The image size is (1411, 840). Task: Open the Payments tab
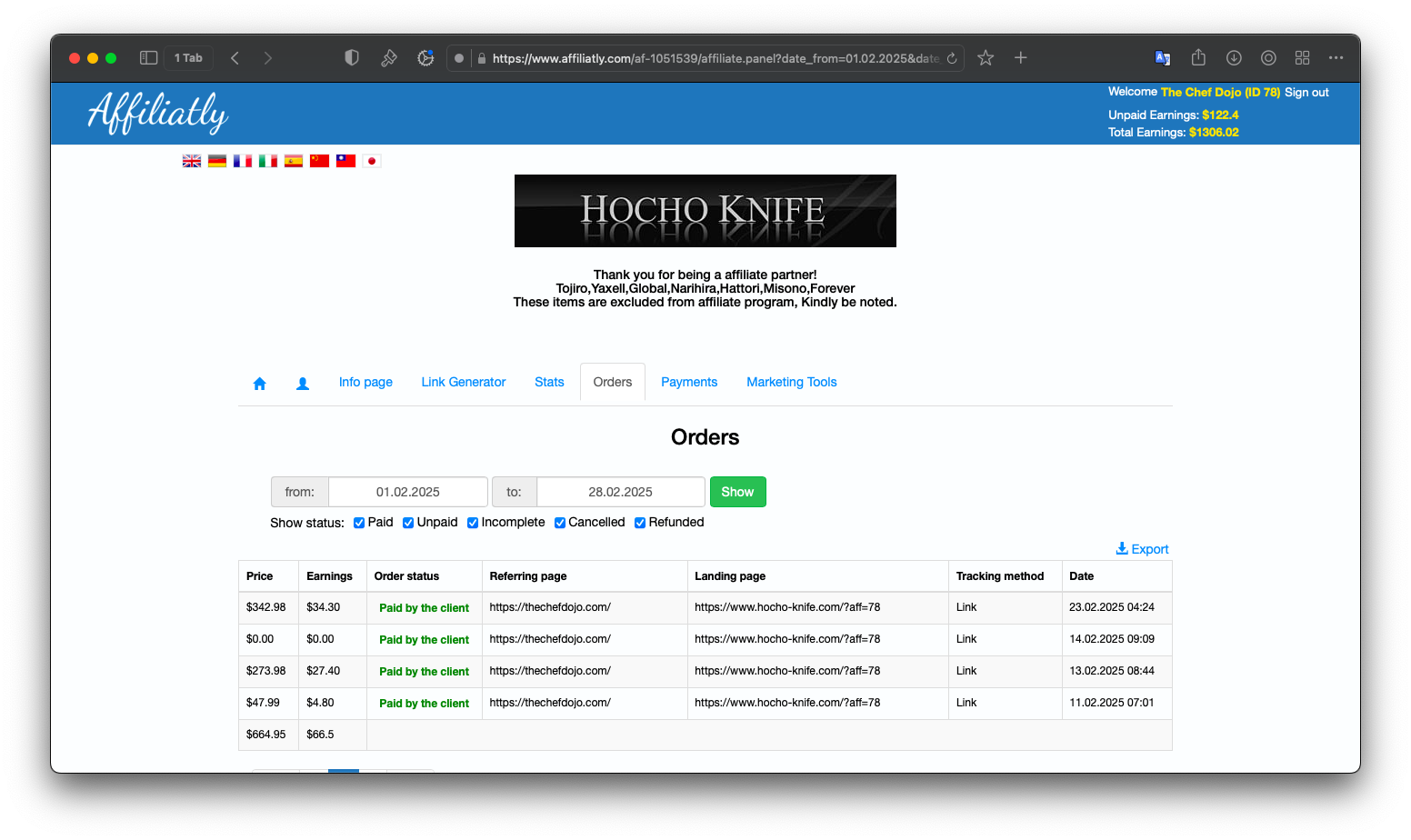point(689,382)
